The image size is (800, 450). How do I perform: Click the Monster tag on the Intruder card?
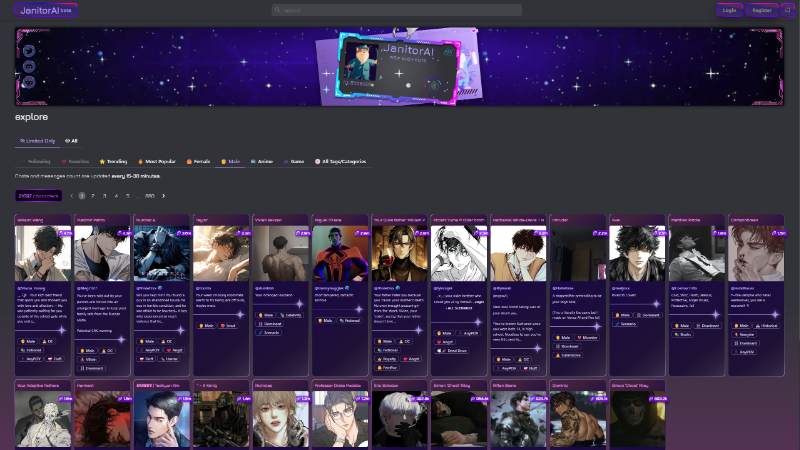click(x=587, y=338)
